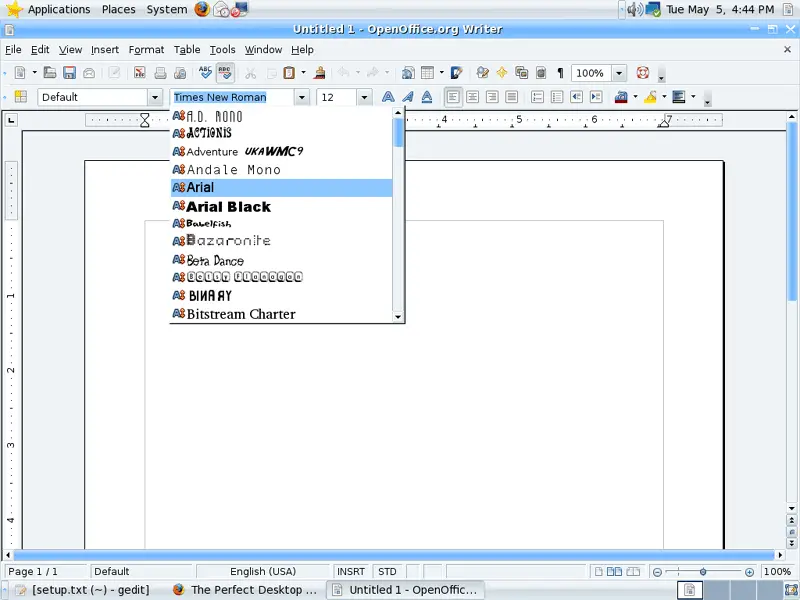Image resolution: width=800 pixels, height=600 pixels.
Task: Choose Arial Black font
Action: pyautogui.click(x=282, y=206)
